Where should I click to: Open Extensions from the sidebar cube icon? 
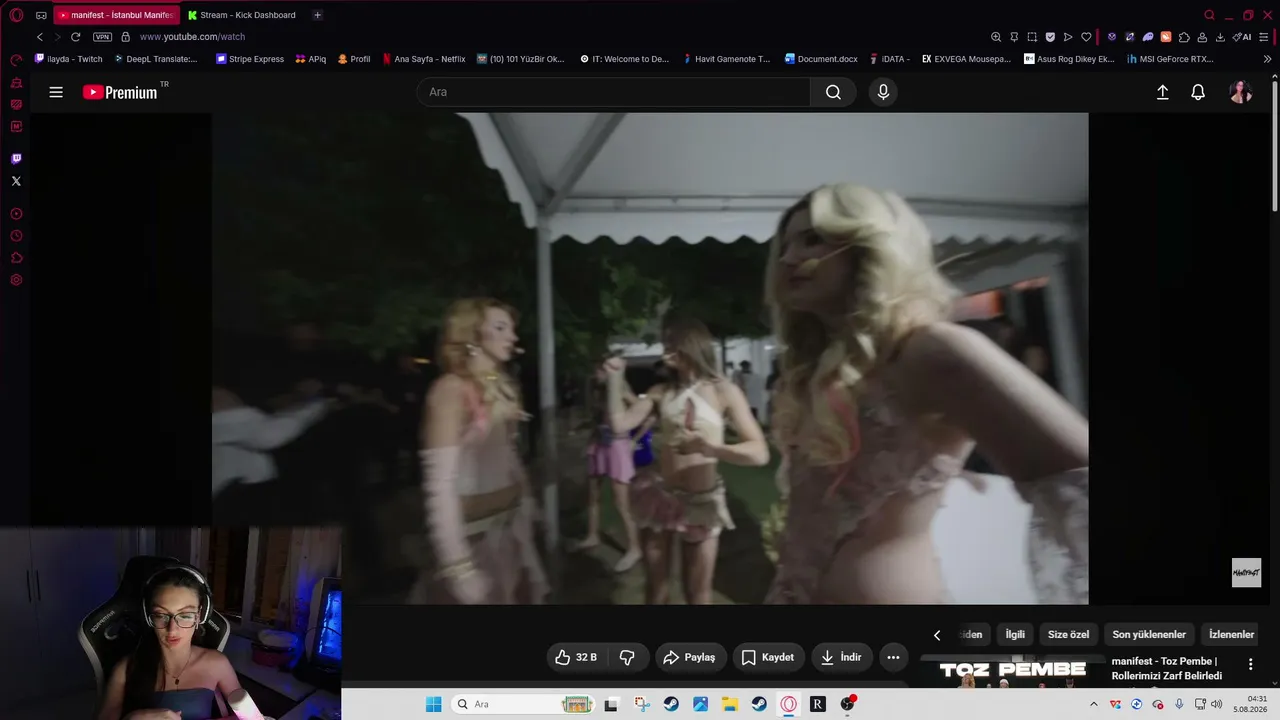pos(16,258)
